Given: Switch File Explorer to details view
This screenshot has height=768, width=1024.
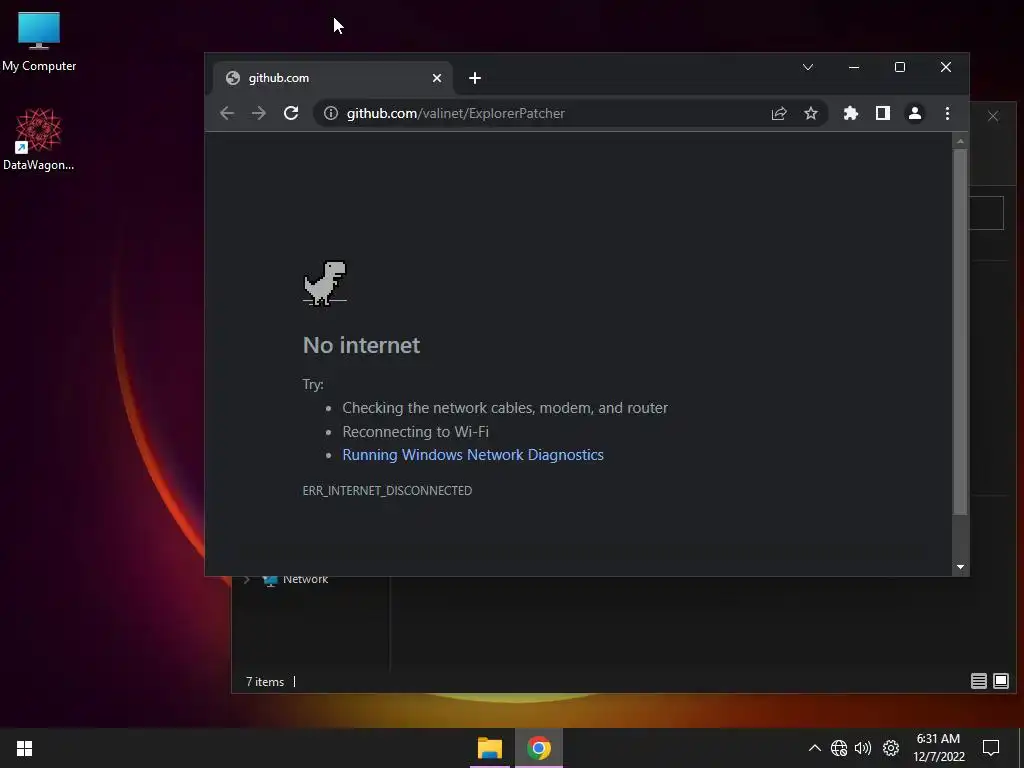Looking at the screenshot, I should click(978, 681).
